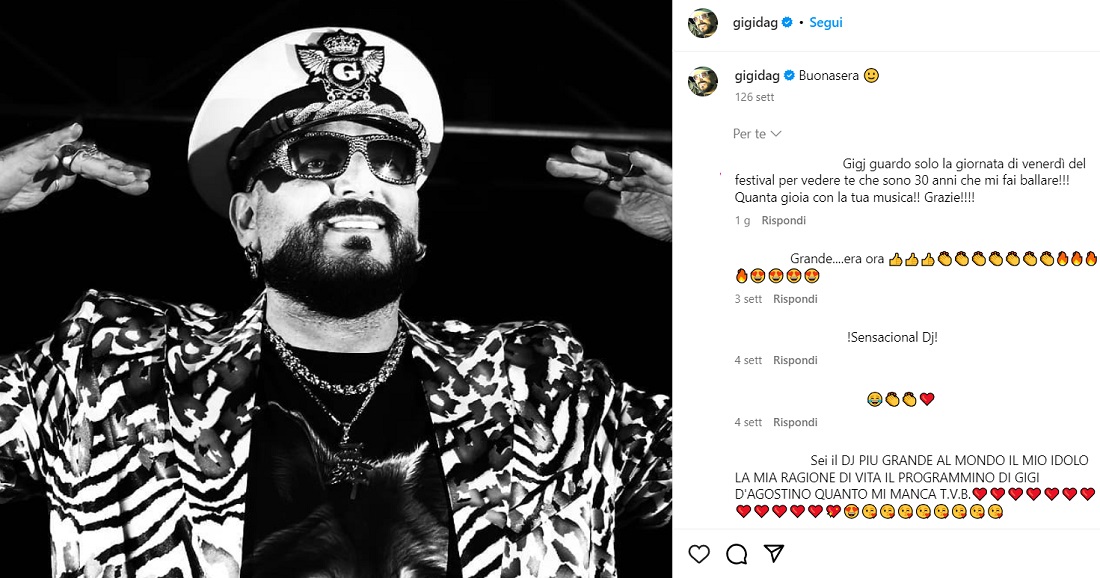Viewport: 1100px width, 578px height.
Task: Share the post via paper plane icon
Action: coord(773,554)
